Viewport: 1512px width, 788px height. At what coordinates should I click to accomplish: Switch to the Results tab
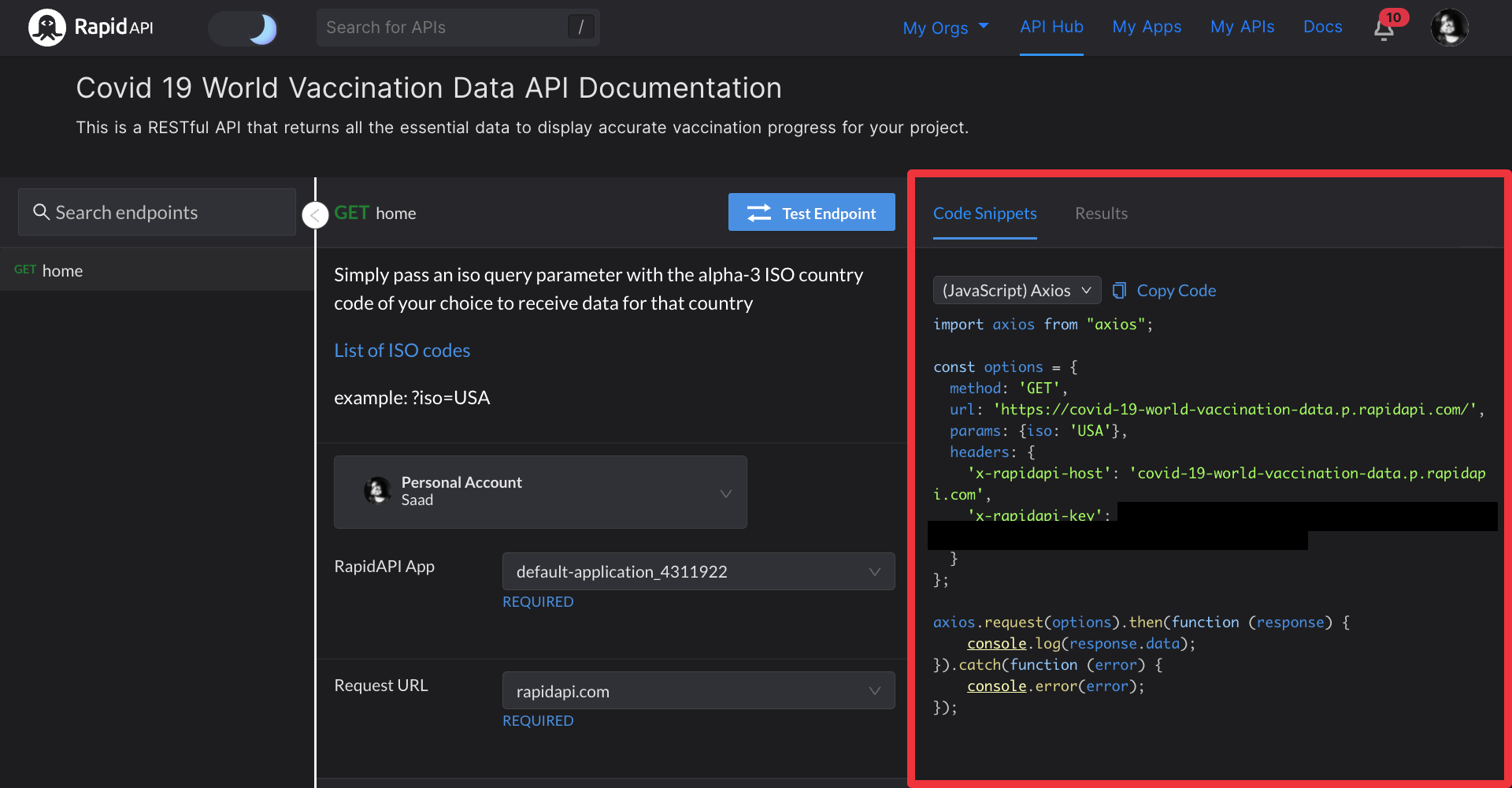(1101, 214)
